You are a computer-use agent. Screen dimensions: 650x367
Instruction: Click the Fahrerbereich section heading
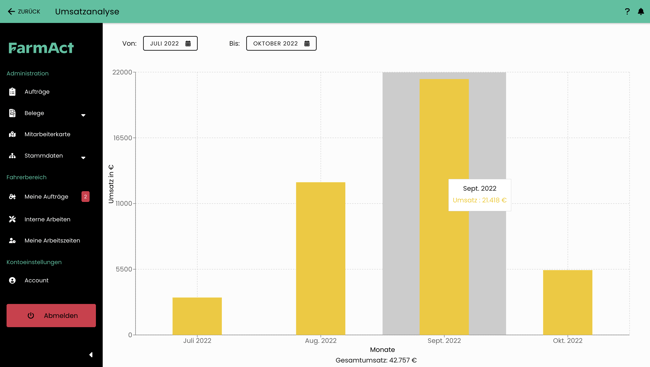[27, 177]
